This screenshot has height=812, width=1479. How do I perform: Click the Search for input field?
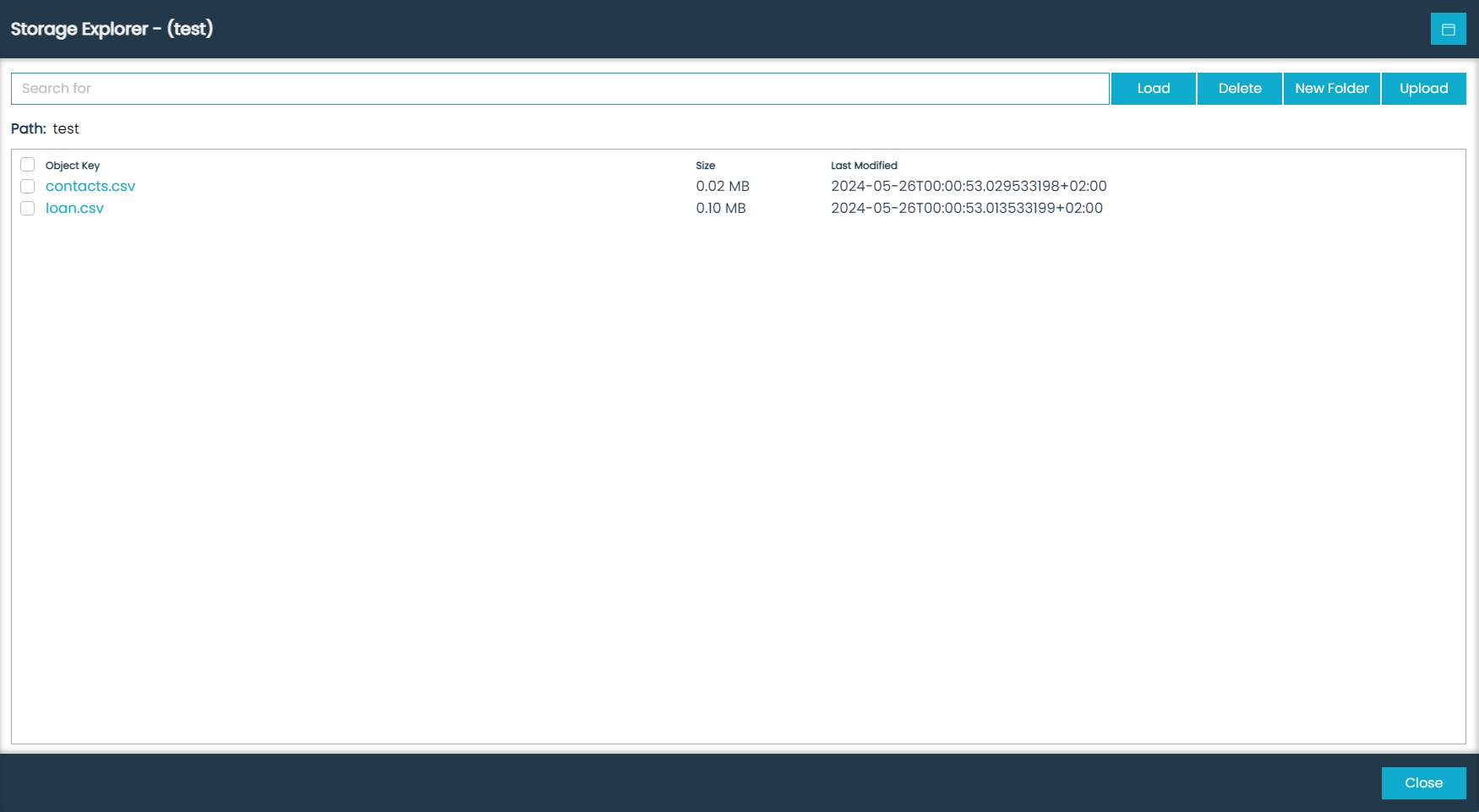(x=559, y=88)
